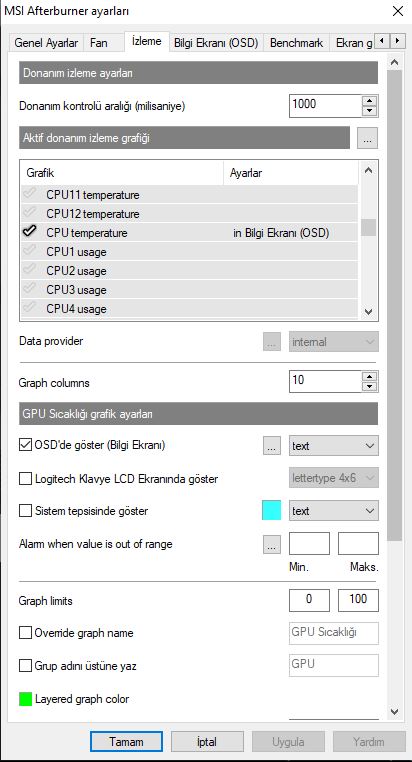Toggle the CPU temperature graph checkmark
Screen dimensions: 412x762
point(29,231)
